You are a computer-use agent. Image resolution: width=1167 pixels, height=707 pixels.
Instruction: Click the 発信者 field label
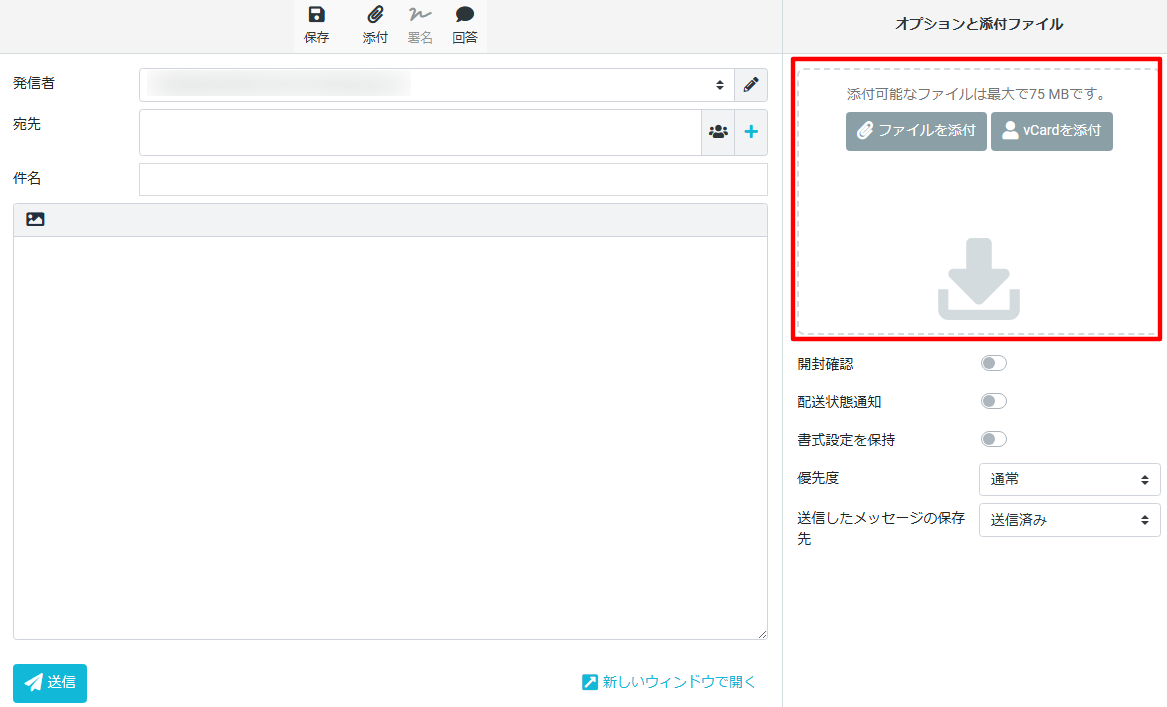[33, 83]
